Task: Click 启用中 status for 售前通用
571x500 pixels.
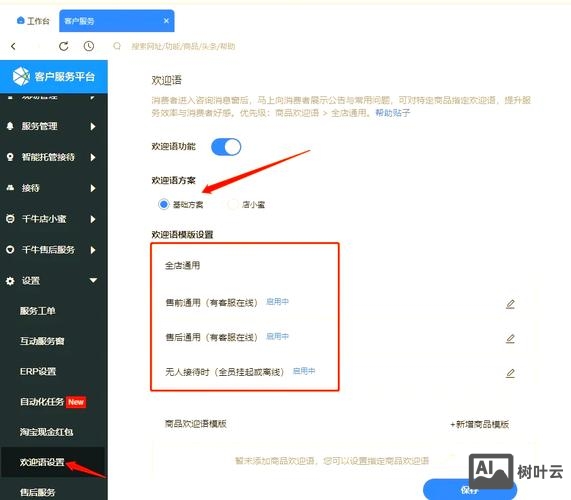Action: 278,302
